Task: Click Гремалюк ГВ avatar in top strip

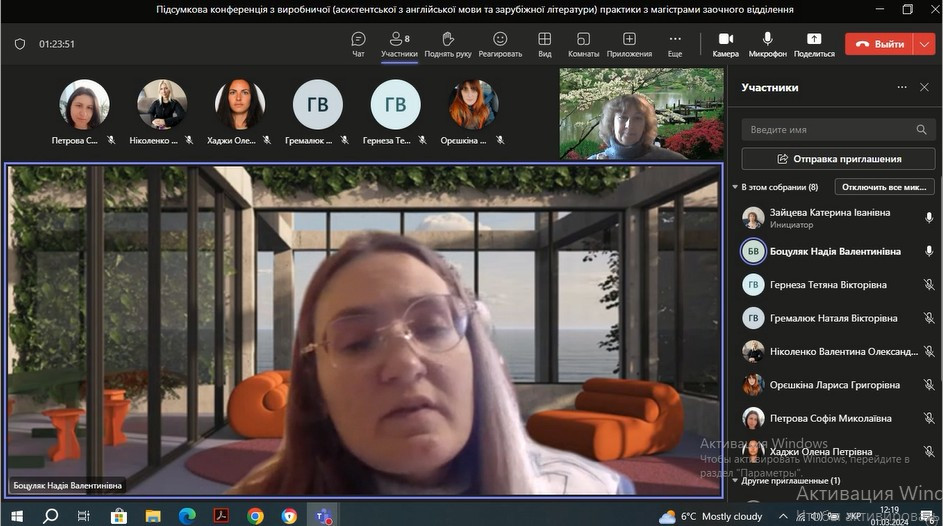Action: [x=318, y=105]
